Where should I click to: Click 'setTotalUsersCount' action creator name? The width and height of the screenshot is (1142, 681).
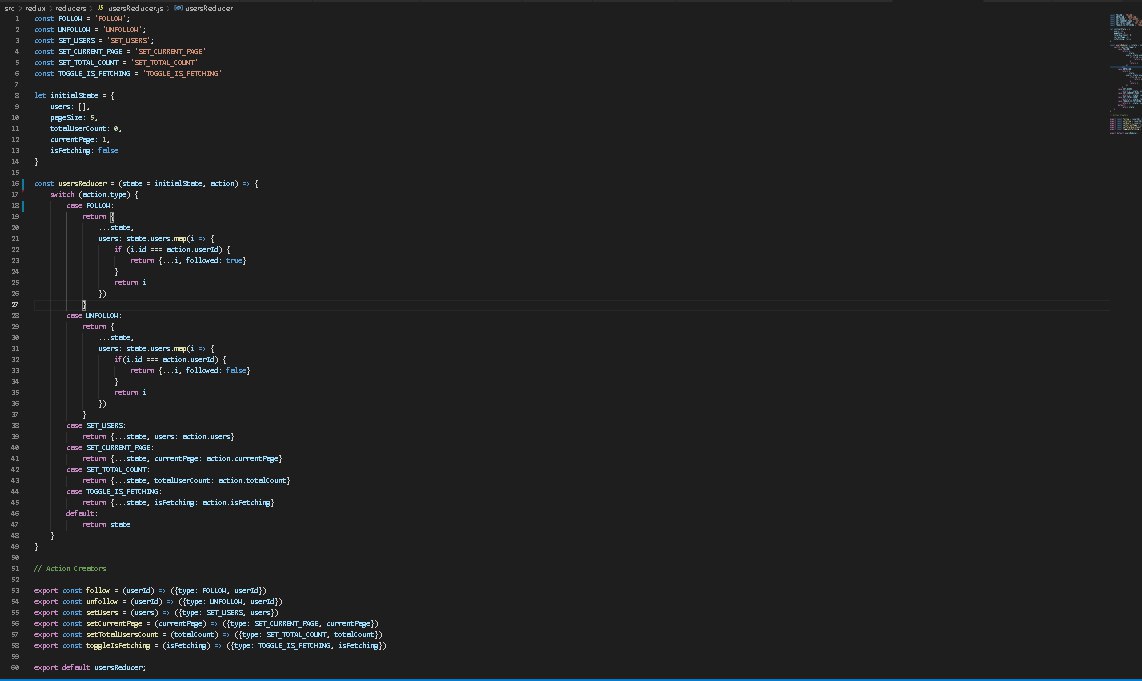122,634
